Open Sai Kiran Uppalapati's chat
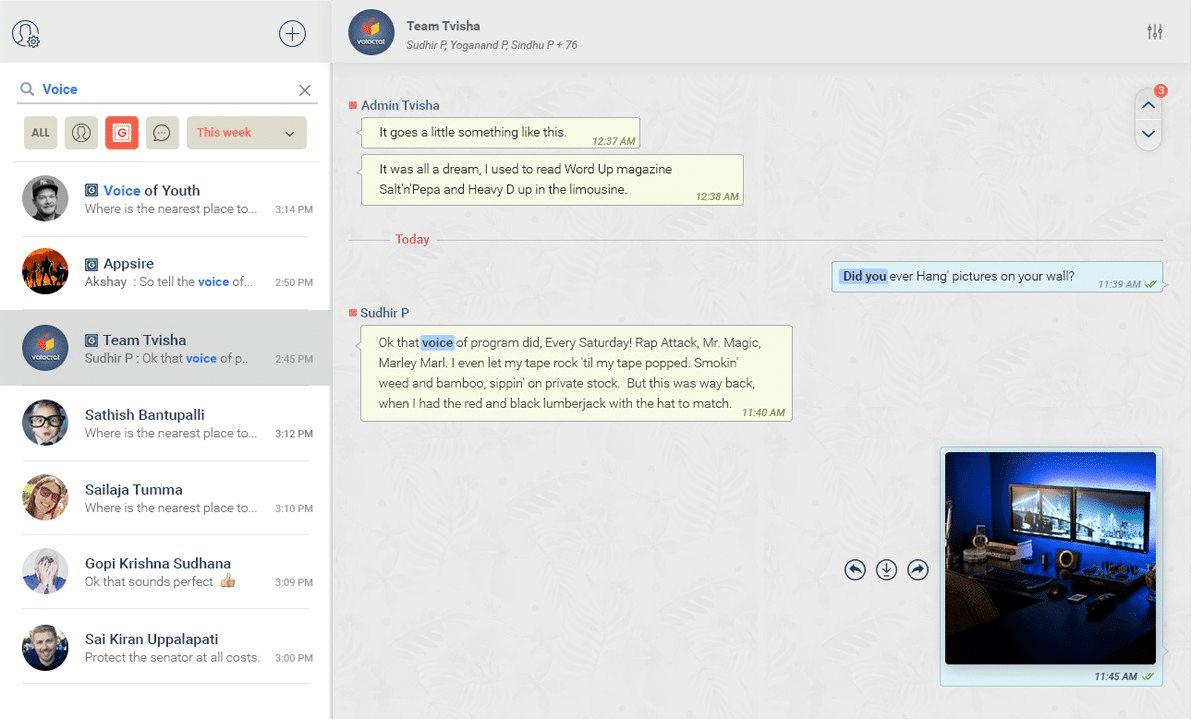Screen dimensions: 1200x722 click(x=166, y=647)
